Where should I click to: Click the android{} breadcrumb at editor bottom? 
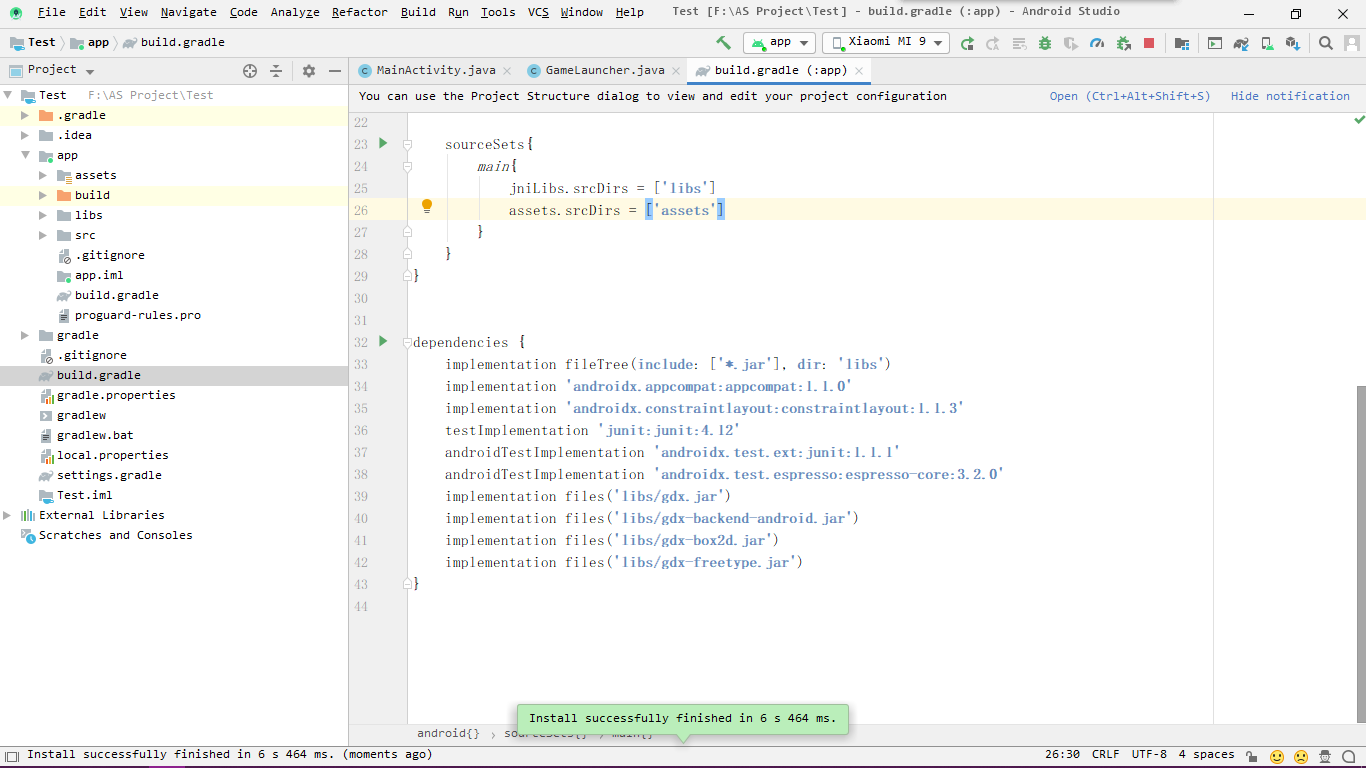coord(448,733)
